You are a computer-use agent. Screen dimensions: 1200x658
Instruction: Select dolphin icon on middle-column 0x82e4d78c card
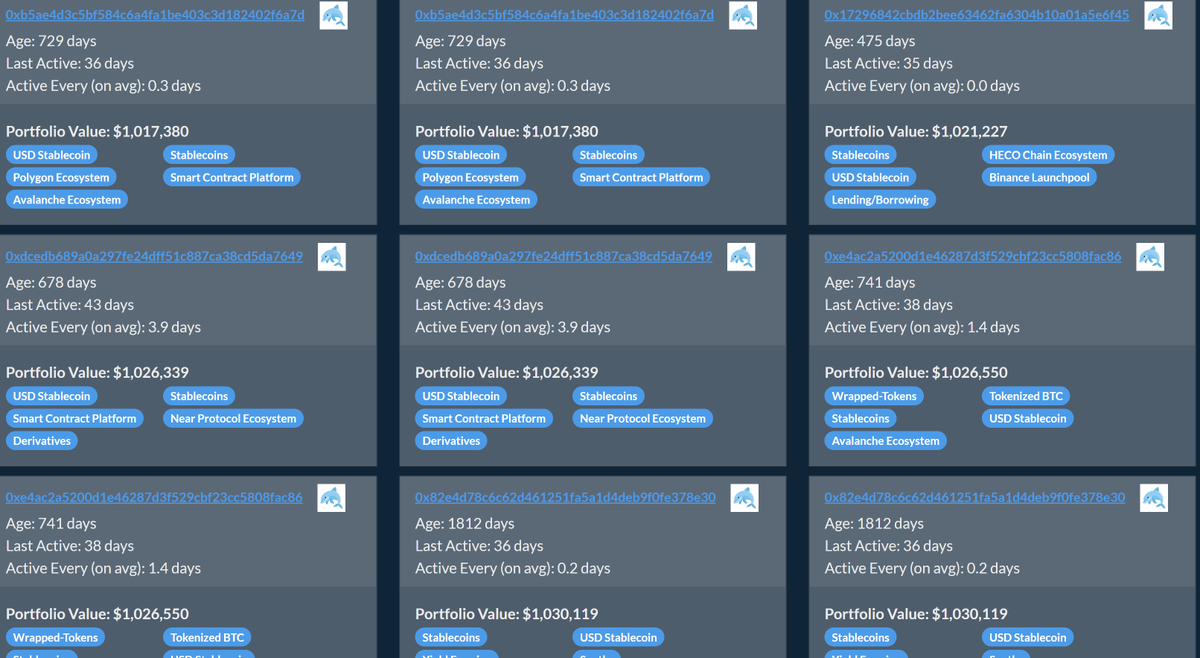[744, 498]
